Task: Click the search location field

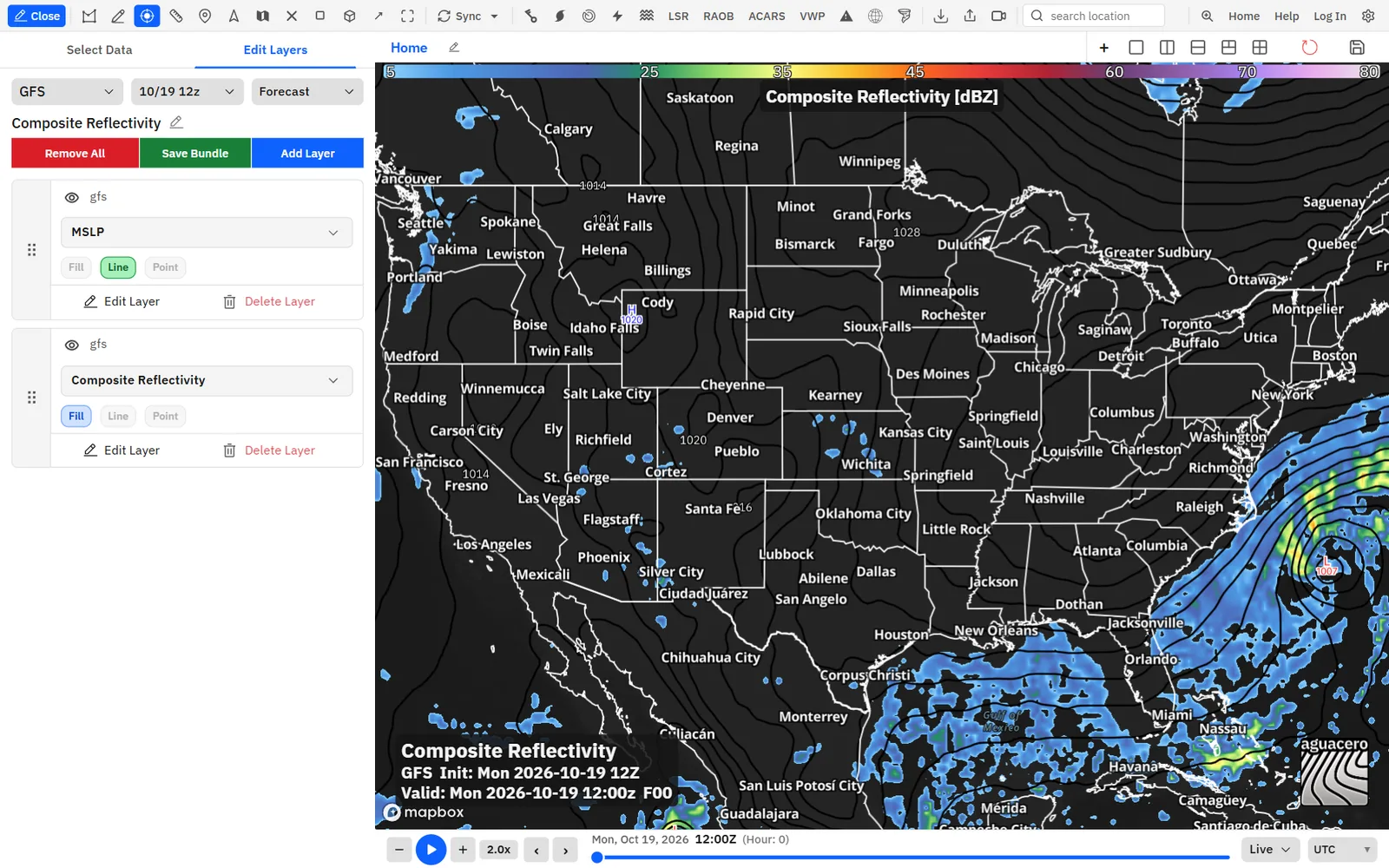Action: (1094, 16)
